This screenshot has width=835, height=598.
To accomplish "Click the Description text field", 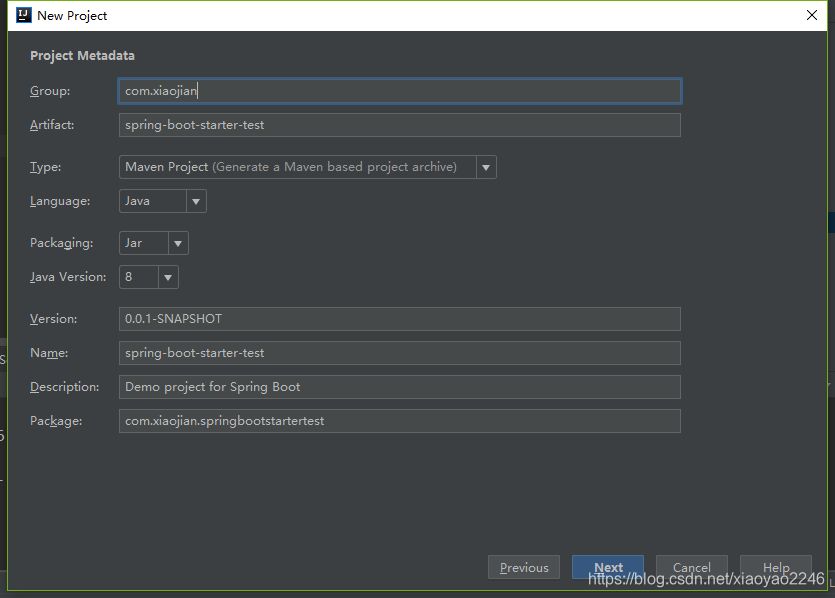I will (399, 387).
